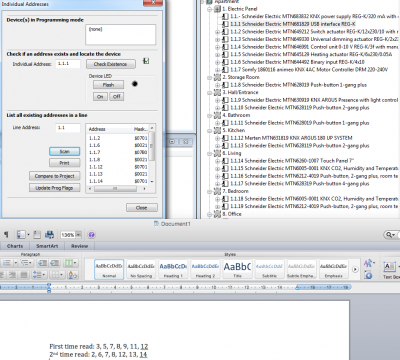Click the Sort A-Z icon

[x=73, y=275]
